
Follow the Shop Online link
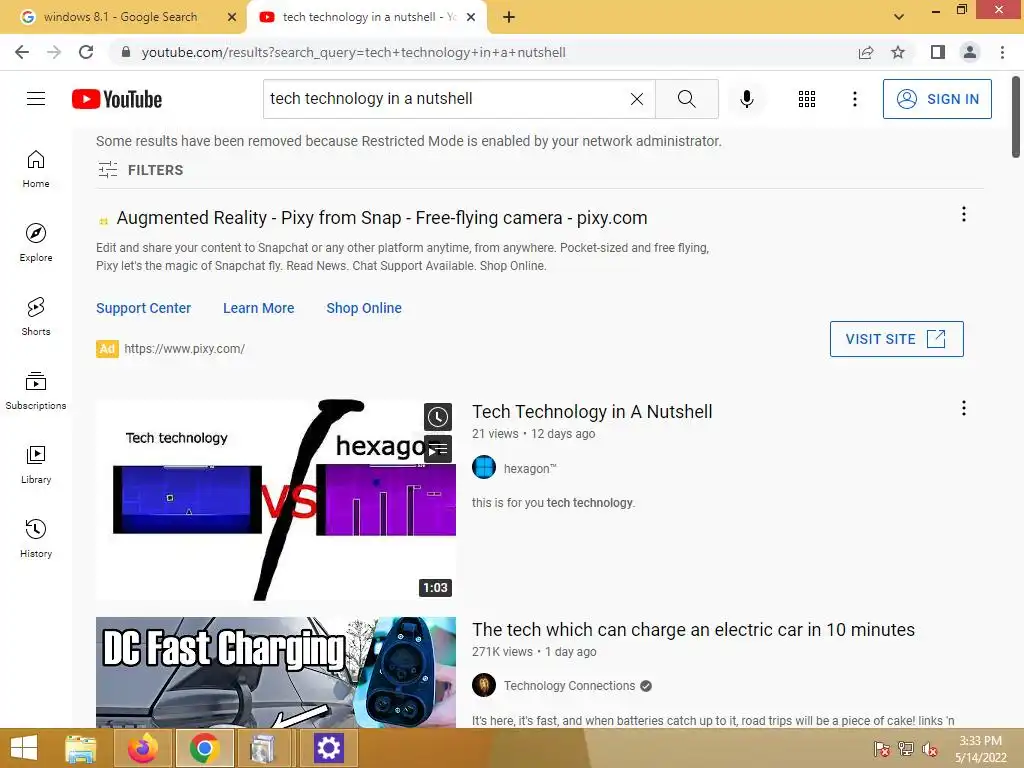point(364,308)
